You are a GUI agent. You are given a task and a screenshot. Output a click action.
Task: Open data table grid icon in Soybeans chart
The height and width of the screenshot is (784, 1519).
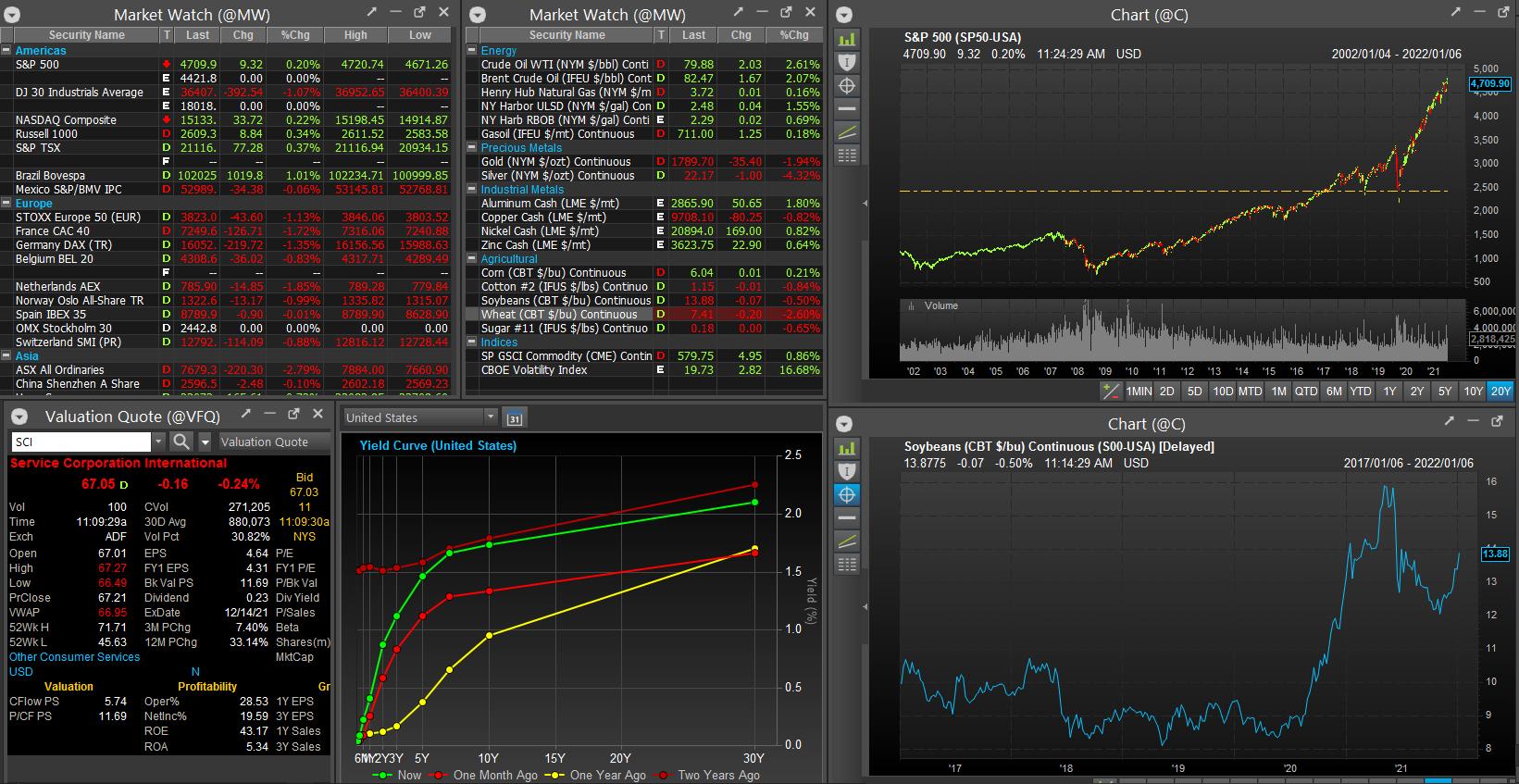846,564
